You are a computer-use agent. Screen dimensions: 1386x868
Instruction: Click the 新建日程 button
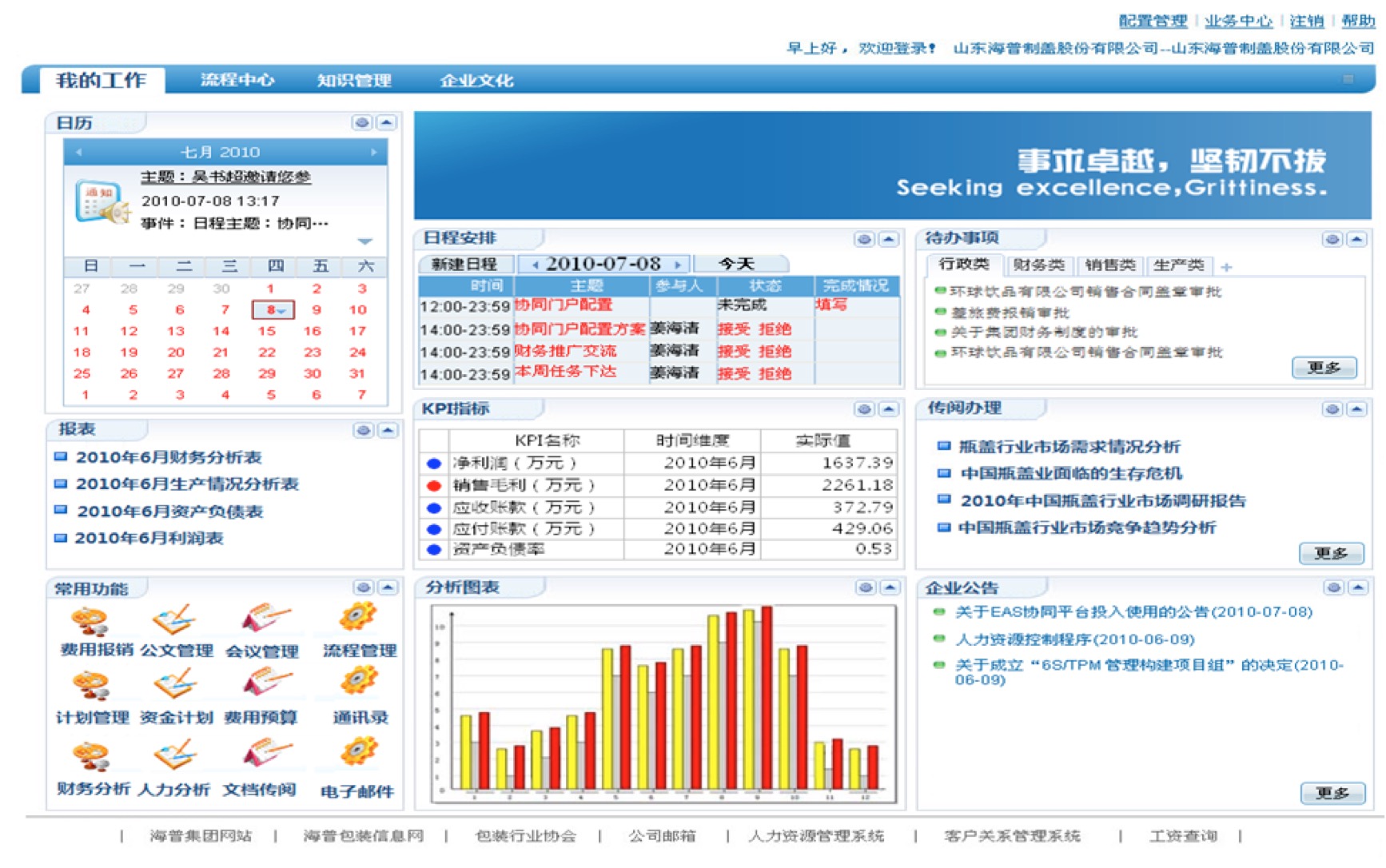[464, 264]
